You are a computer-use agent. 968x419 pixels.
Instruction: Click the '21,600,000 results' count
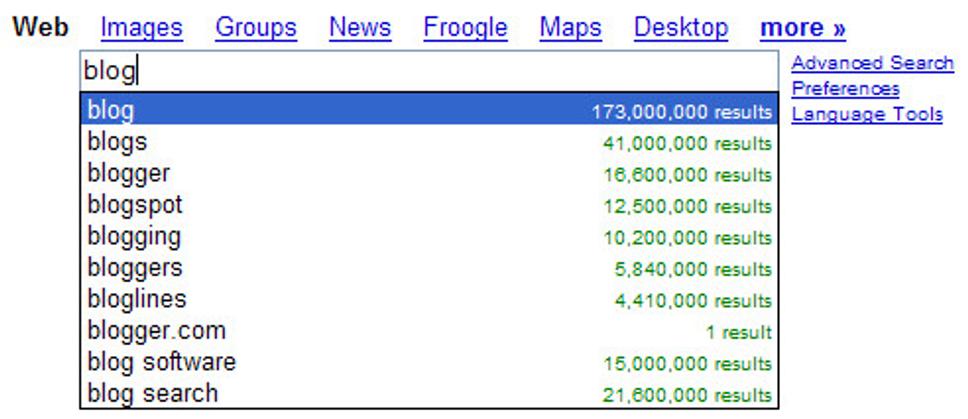[x=687, y=396]
